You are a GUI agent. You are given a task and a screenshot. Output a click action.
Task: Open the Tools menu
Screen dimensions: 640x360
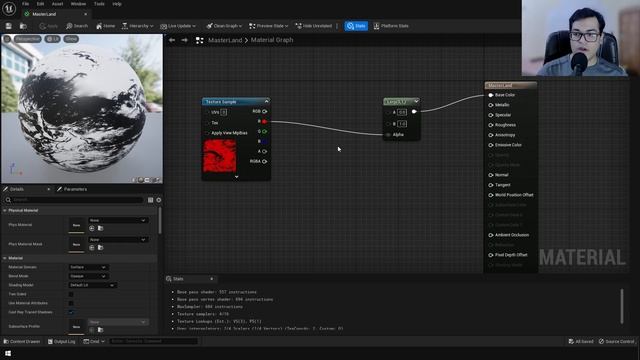(99, 4)
